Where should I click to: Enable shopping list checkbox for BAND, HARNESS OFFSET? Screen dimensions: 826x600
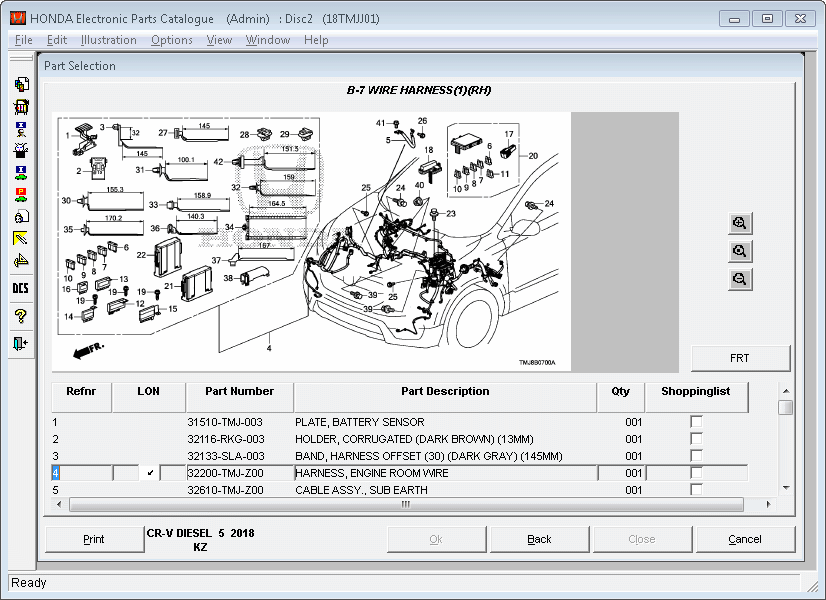[696, 456]
